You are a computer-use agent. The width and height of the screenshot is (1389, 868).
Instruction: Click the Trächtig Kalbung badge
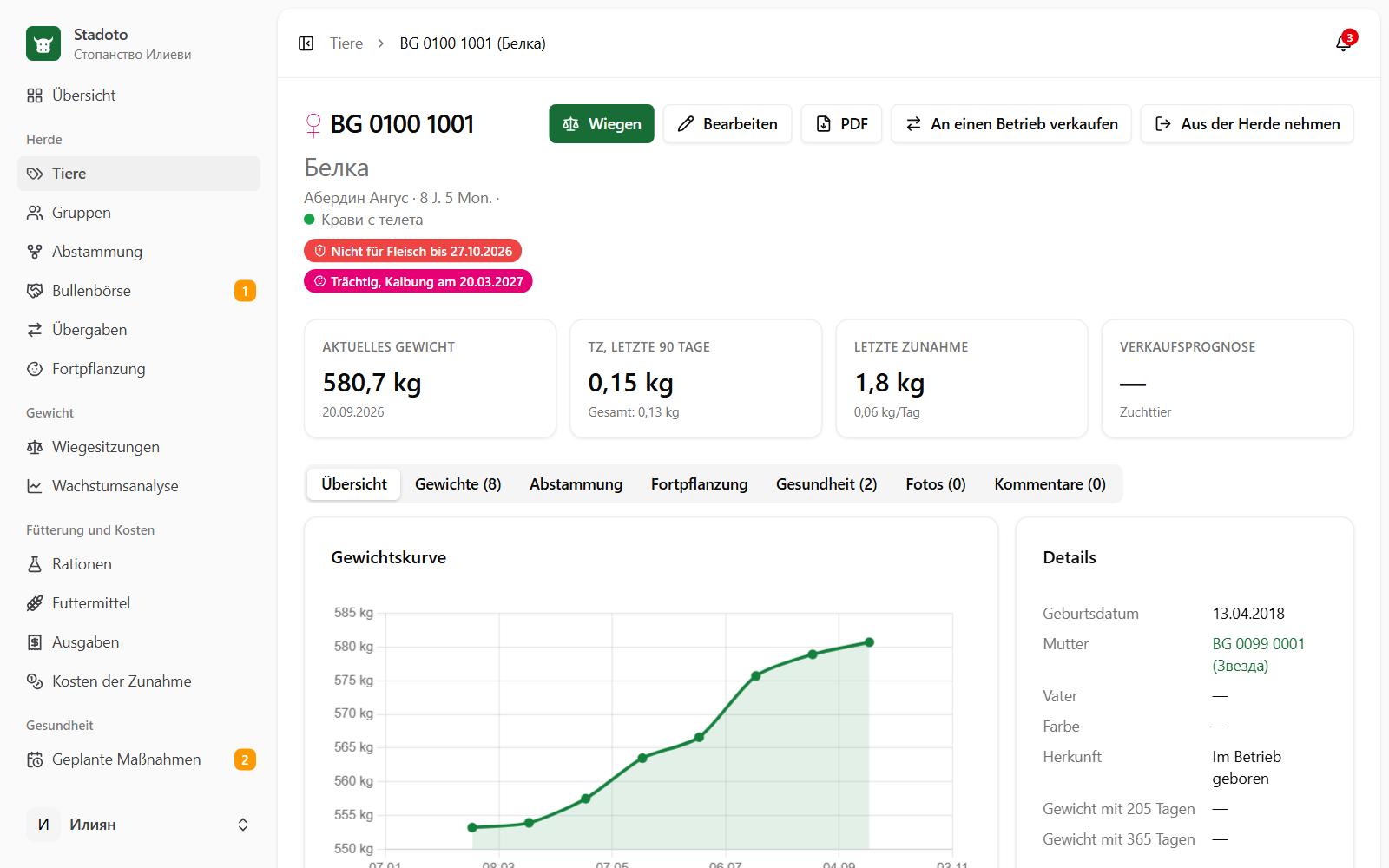pos(418,281)
